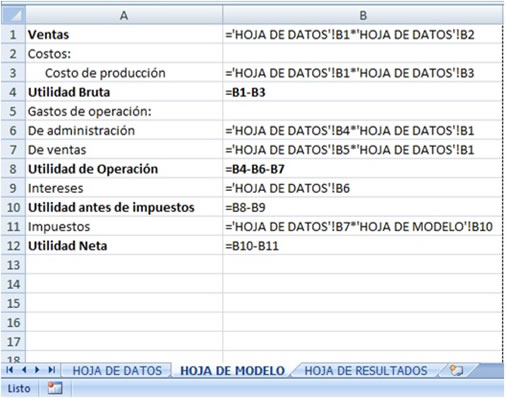Image resolution: width=506 pixels, height=398 pixels.
Task: Select the Impuestos label cell
Action: [x=124, y=227]
